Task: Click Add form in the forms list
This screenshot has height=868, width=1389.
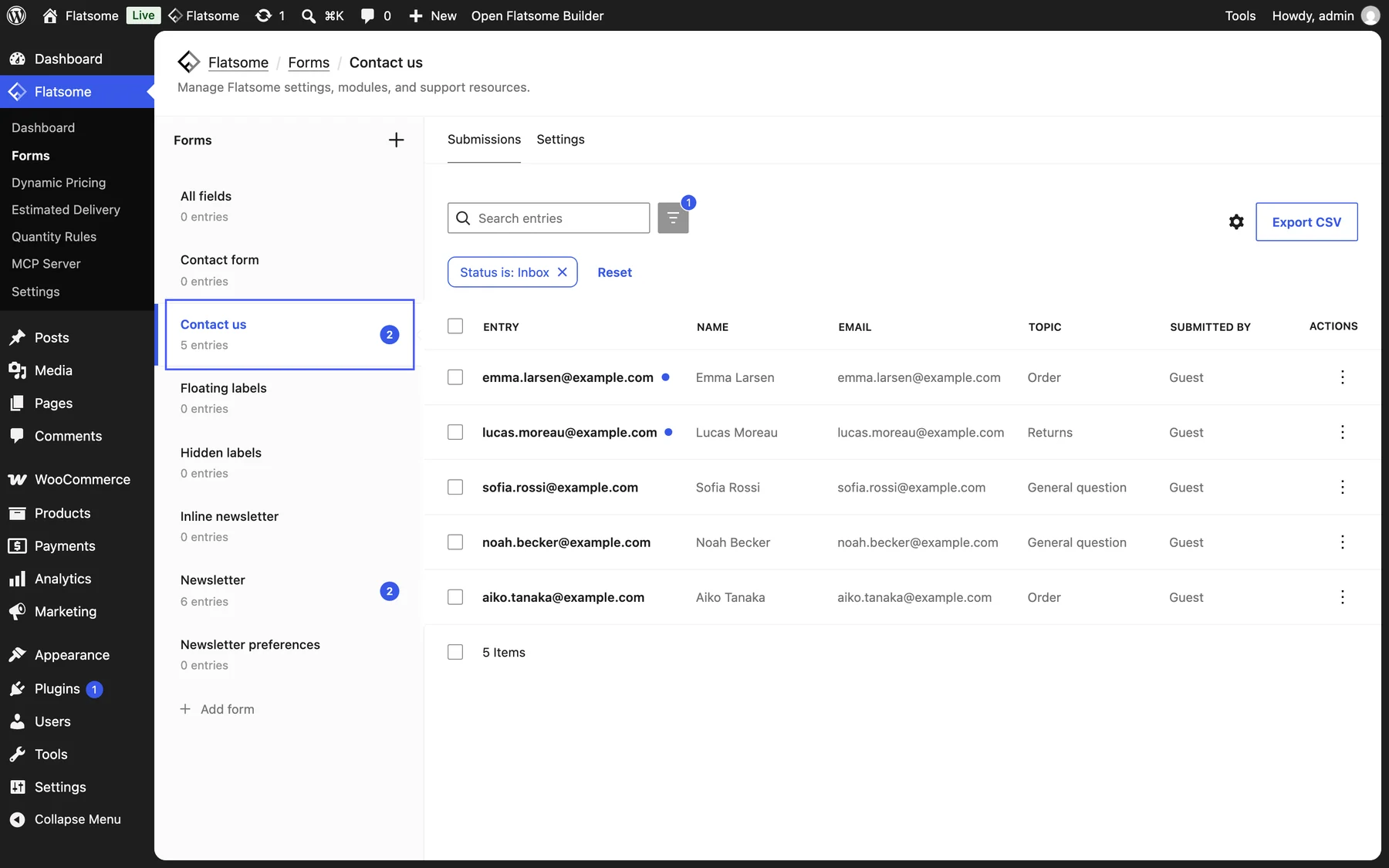Action: [x=217, y=709]
